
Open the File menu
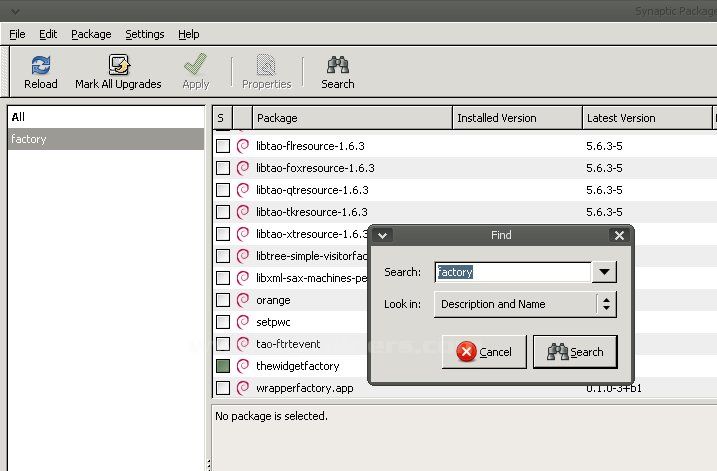click(x=17, y=34)
